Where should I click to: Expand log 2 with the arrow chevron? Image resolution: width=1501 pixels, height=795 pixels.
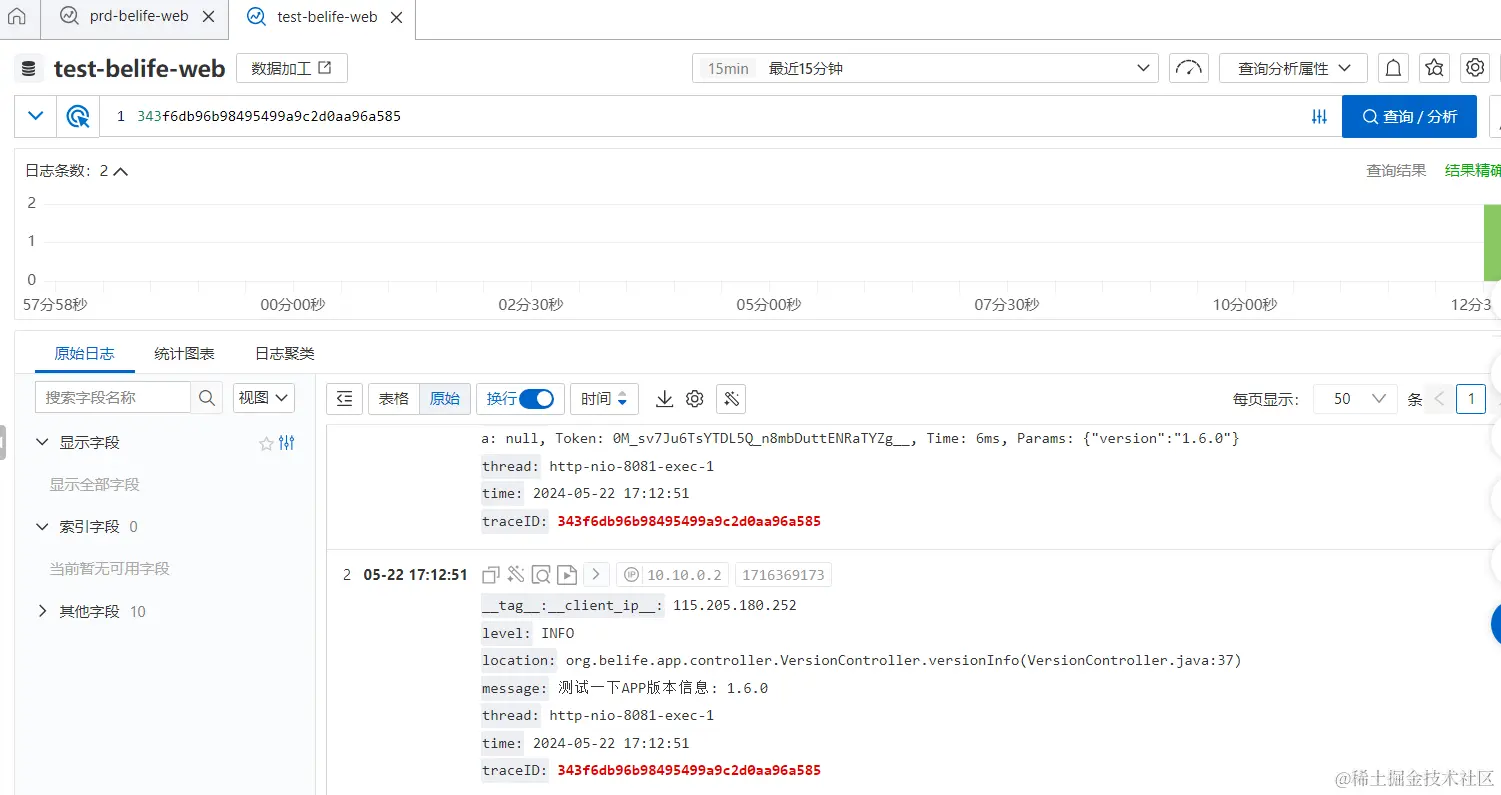tap(596, 575)
